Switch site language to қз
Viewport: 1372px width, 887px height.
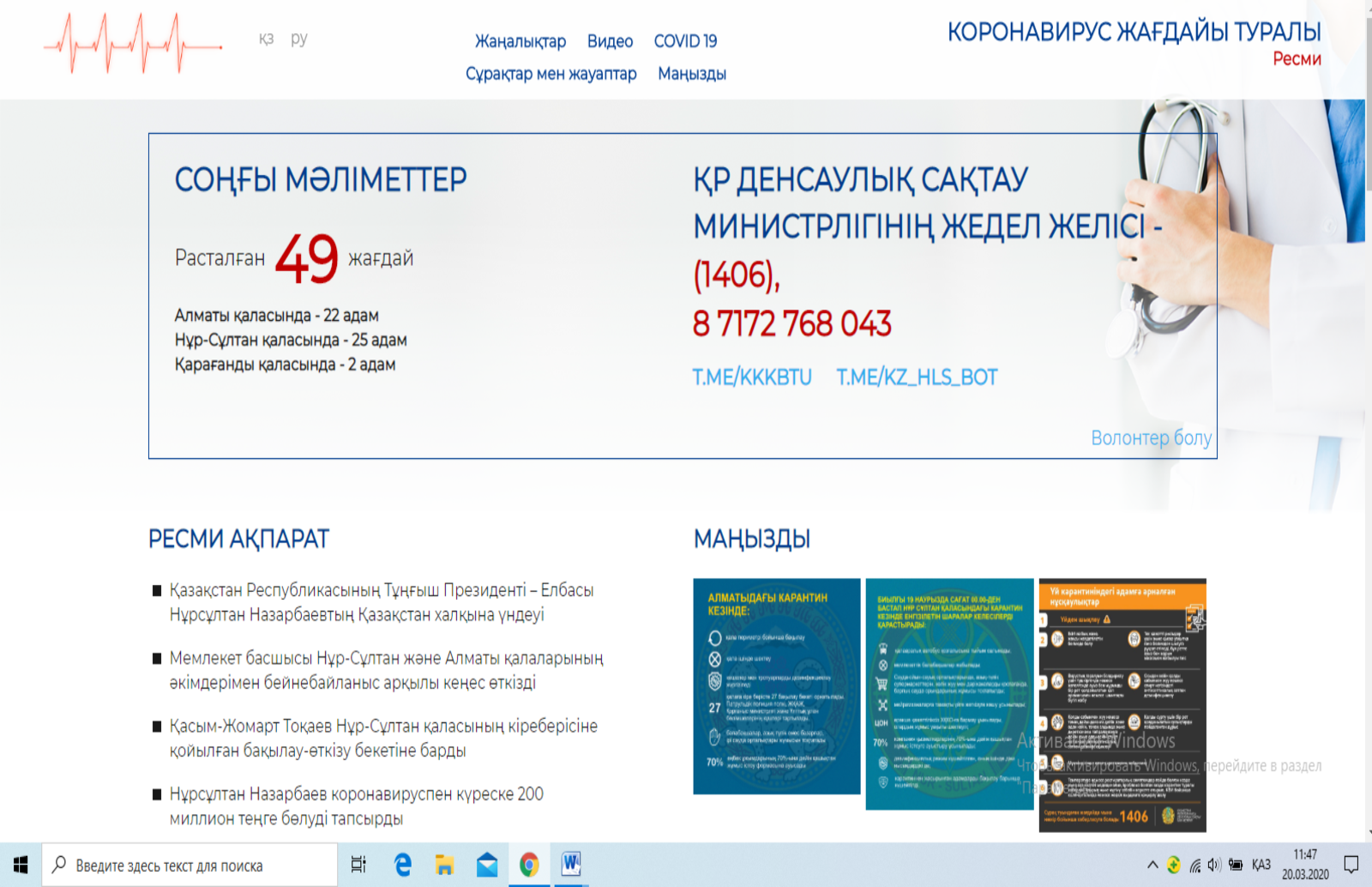tap(266, 39)
